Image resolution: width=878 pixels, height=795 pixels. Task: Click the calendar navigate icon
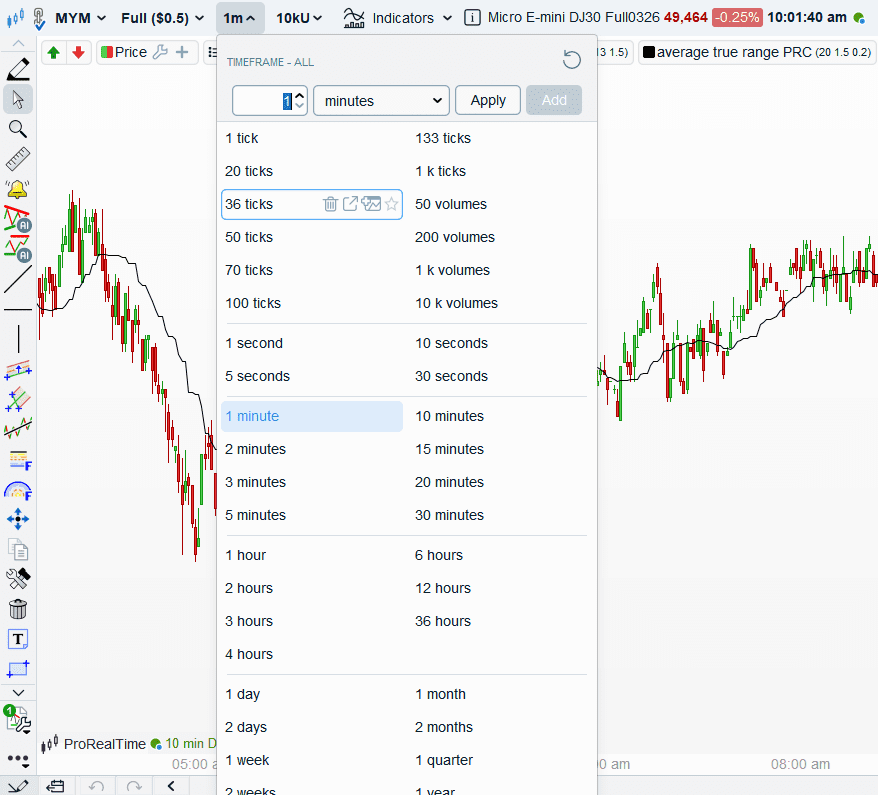click(x=55, y=786)
